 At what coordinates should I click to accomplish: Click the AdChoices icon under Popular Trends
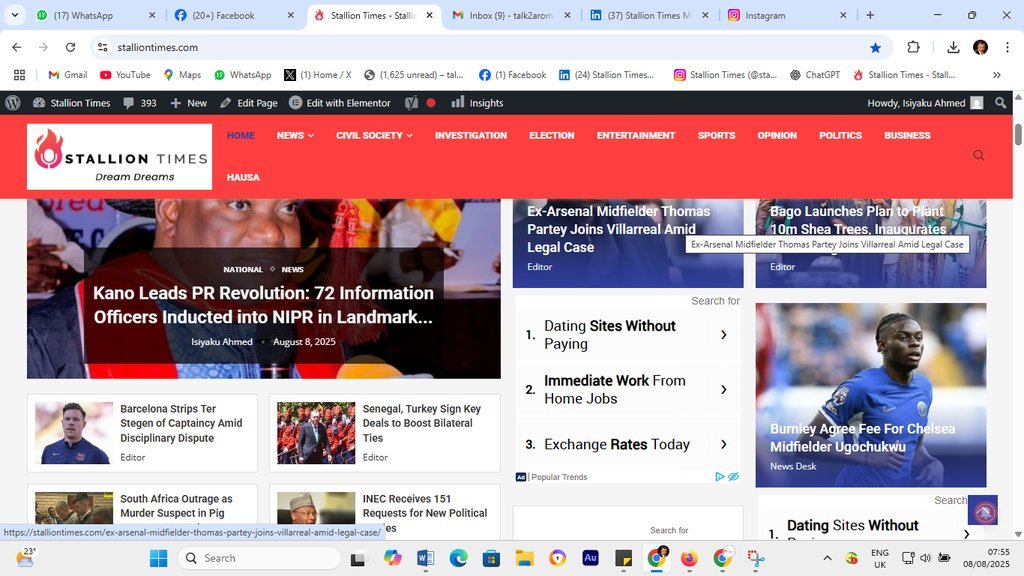(x=720, y=477)
